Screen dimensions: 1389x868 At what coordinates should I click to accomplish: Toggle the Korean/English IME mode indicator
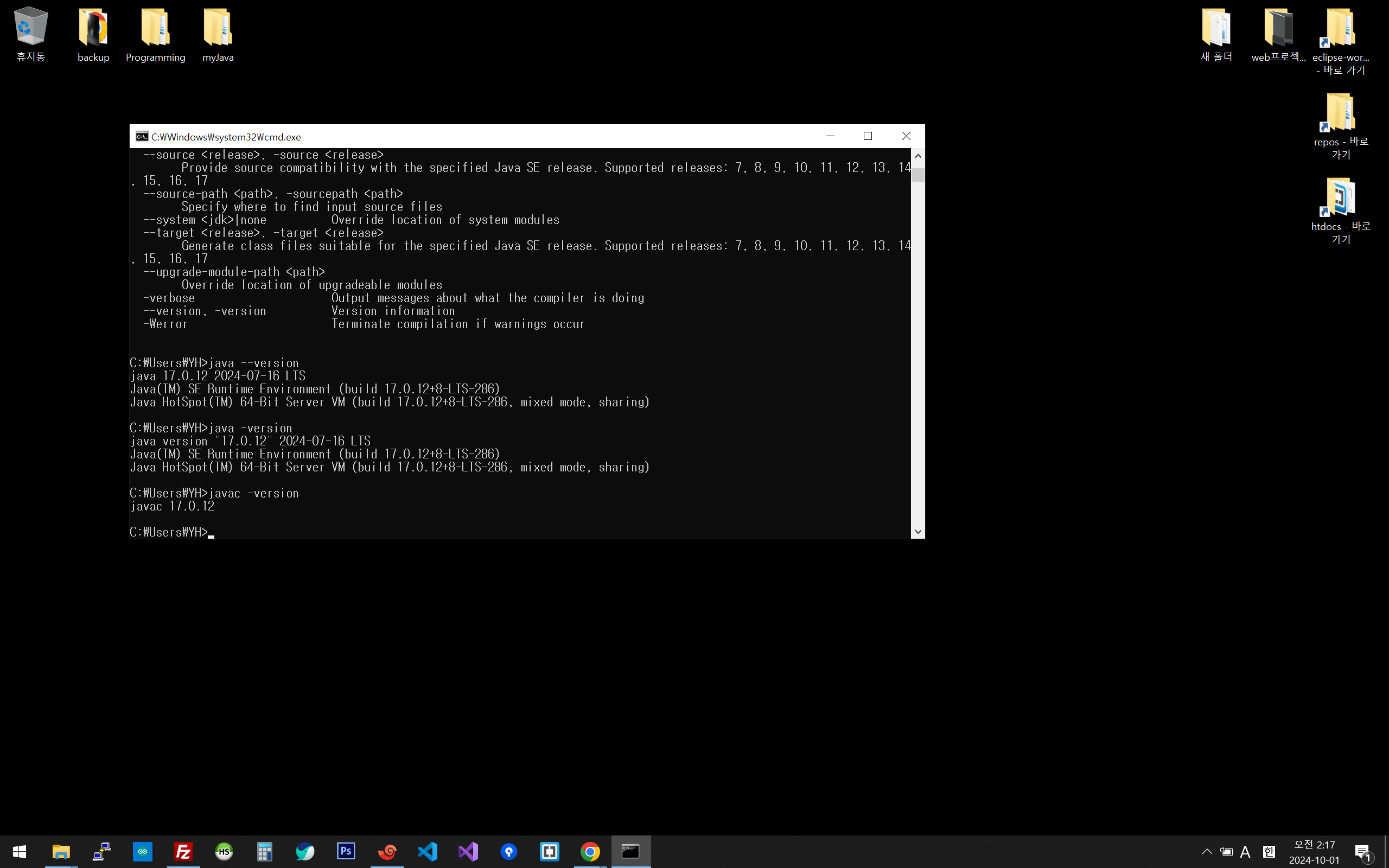[1245, 851]
